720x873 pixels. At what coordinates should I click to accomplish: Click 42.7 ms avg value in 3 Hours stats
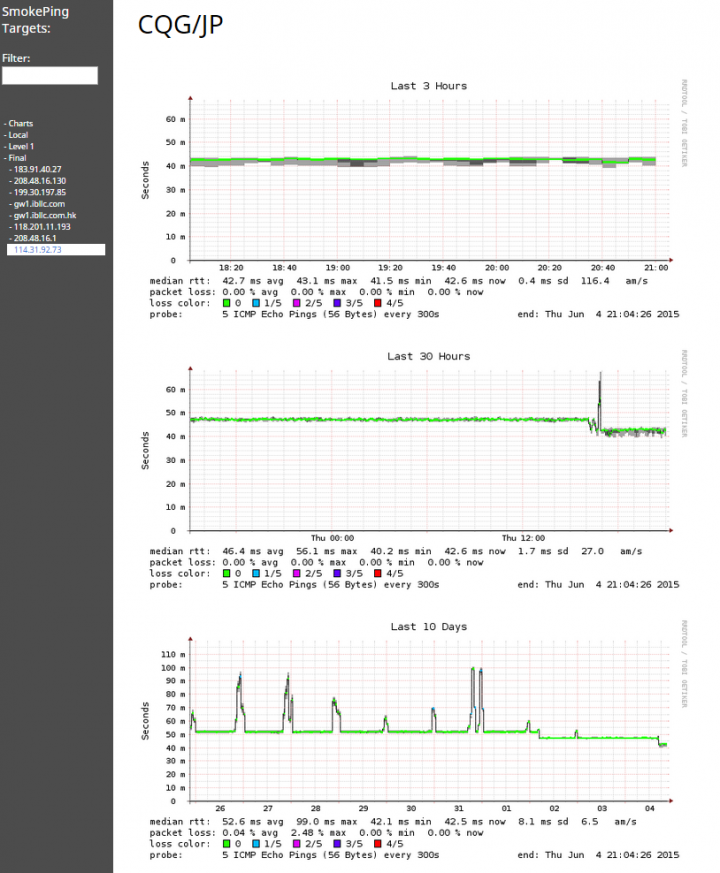pos(253,281)
